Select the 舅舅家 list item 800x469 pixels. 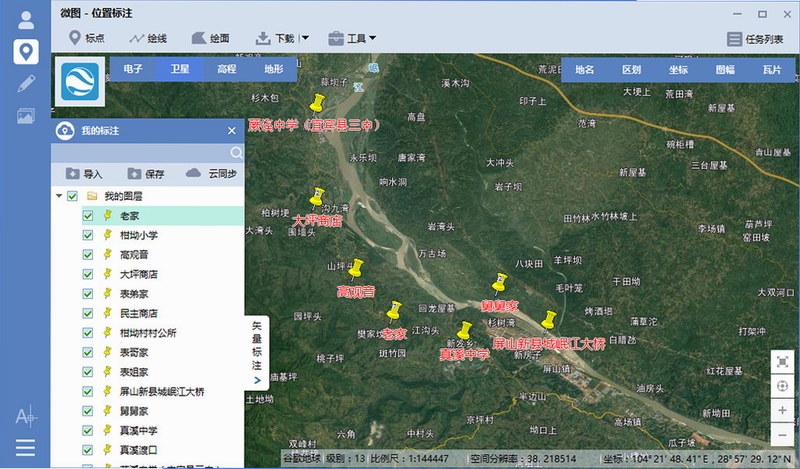click(x=163, y=411)
